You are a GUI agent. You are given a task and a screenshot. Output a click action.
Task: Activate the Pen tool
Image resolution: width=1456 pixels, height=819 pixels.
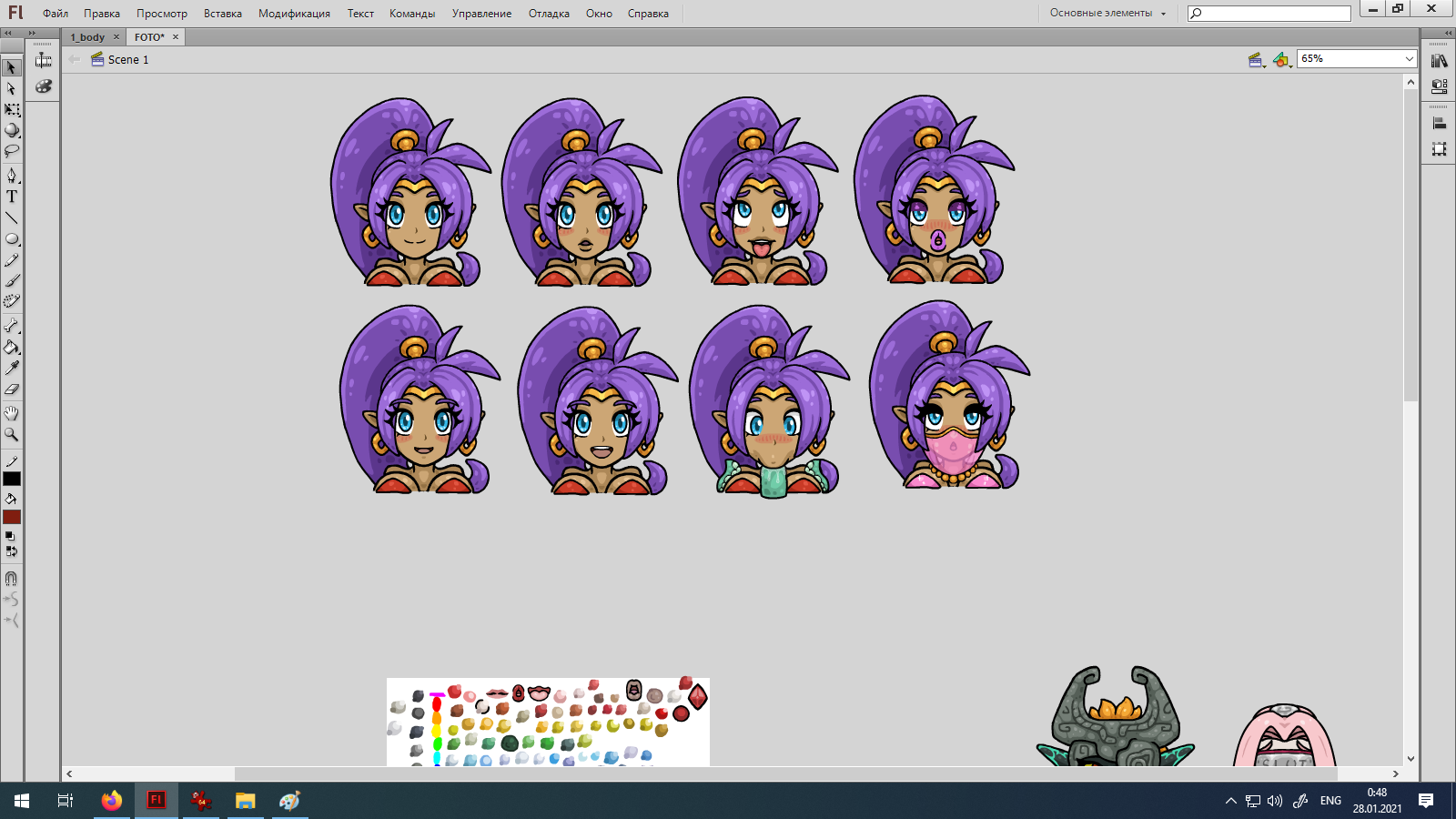pos(12,175)
